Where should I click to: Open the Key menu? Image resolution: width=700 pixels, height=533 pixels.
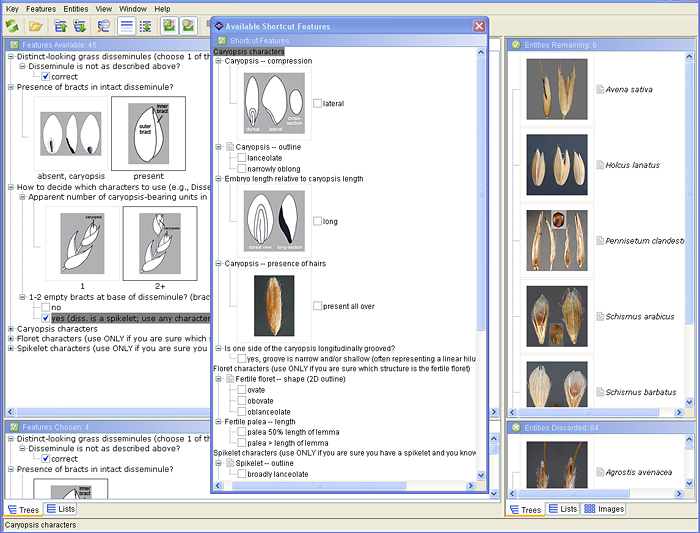(x=12, y=9)
